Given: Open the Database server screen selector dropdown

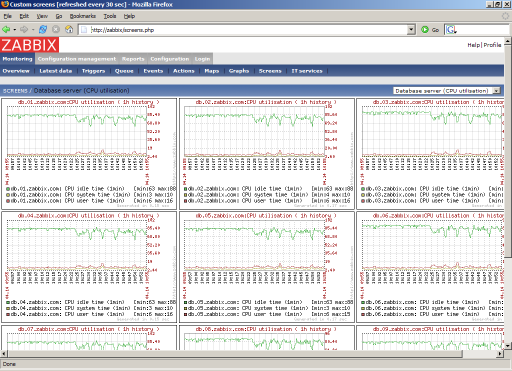Looking at the screenshot, I should pos(447,91).
